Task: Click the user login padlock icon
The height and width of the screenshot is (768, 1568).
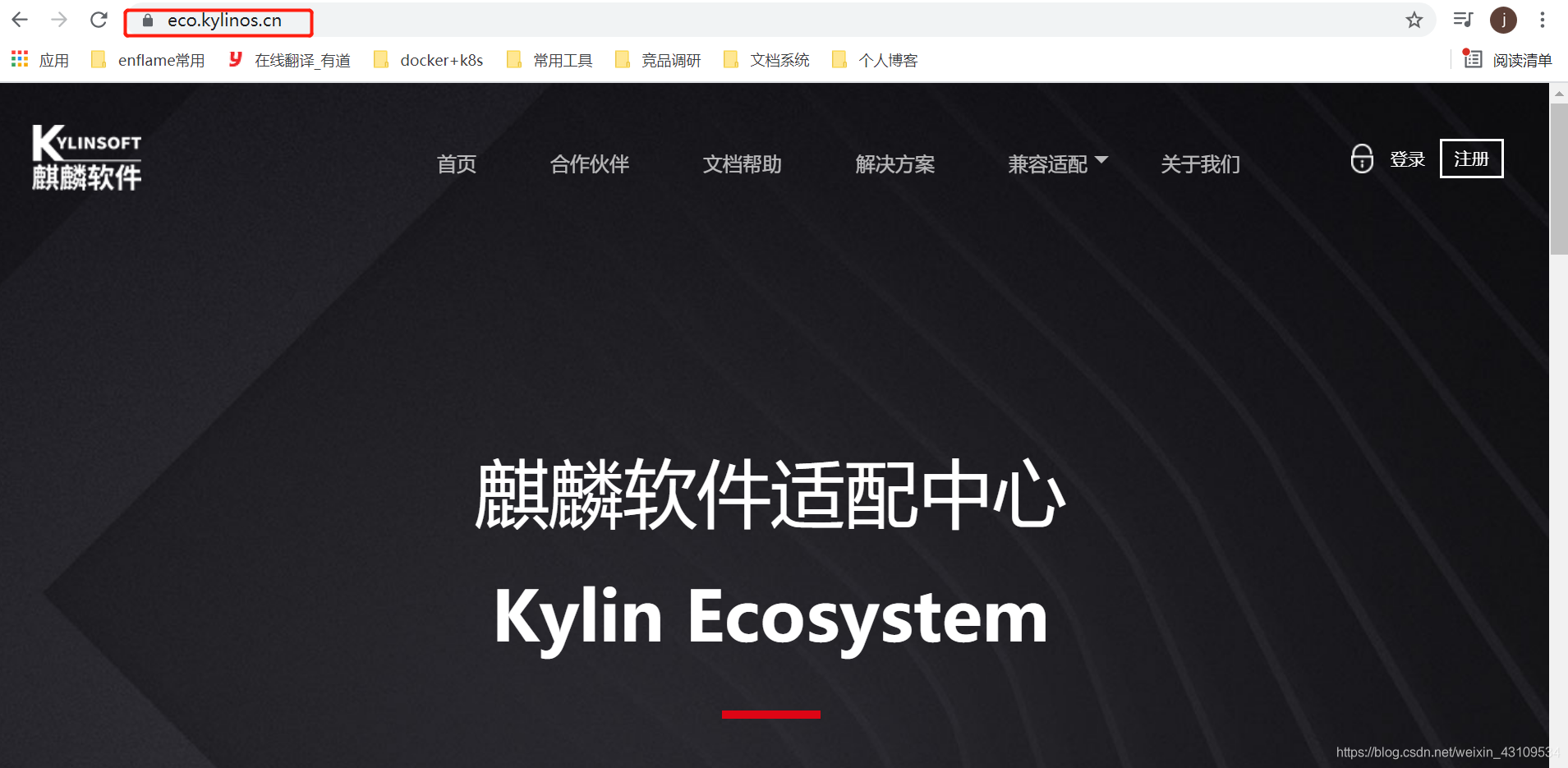Action: coord(1362,159)
